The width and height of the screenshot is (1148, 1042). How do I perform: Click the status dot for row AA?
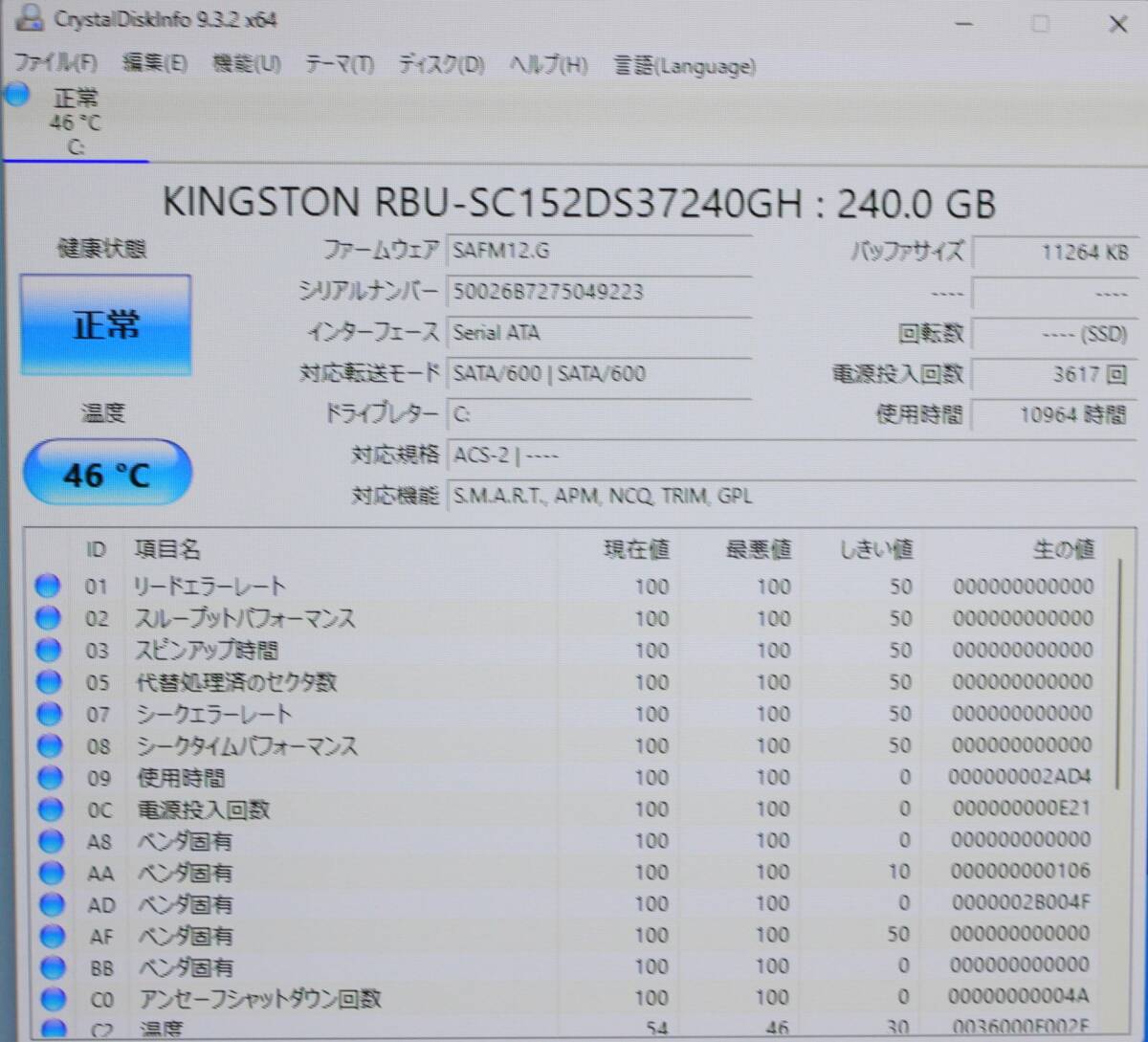[x=51, y=873]
